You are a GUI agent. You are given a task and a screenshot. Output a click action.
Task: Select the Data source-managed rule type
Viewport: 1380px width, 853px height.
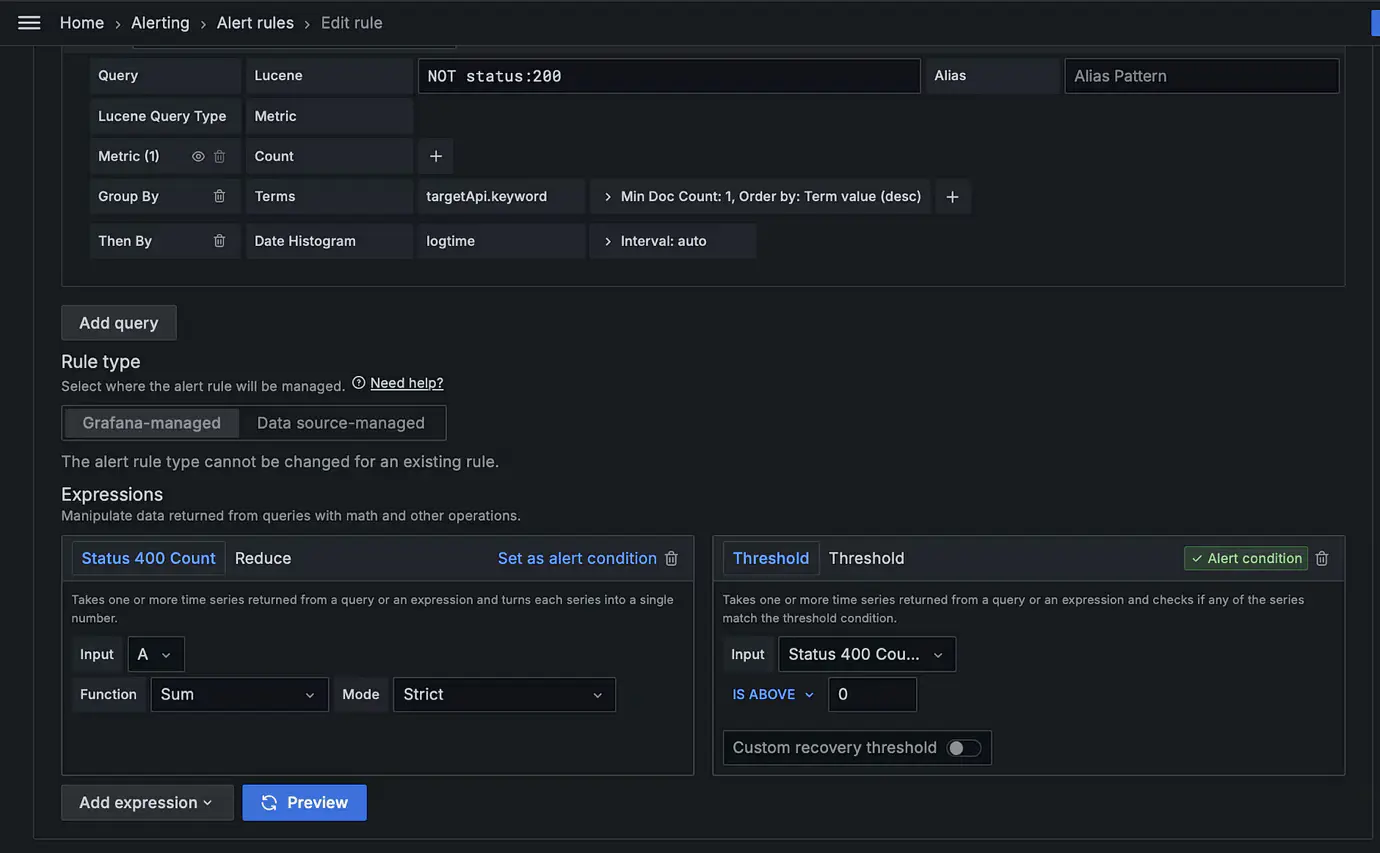coord(341,423)
